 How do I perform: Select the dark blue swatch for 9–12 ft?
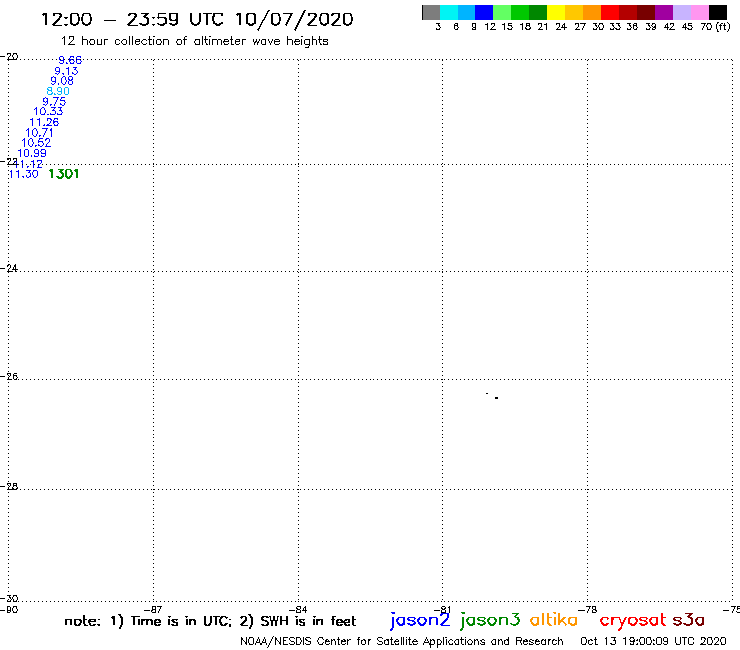[484, 12]
